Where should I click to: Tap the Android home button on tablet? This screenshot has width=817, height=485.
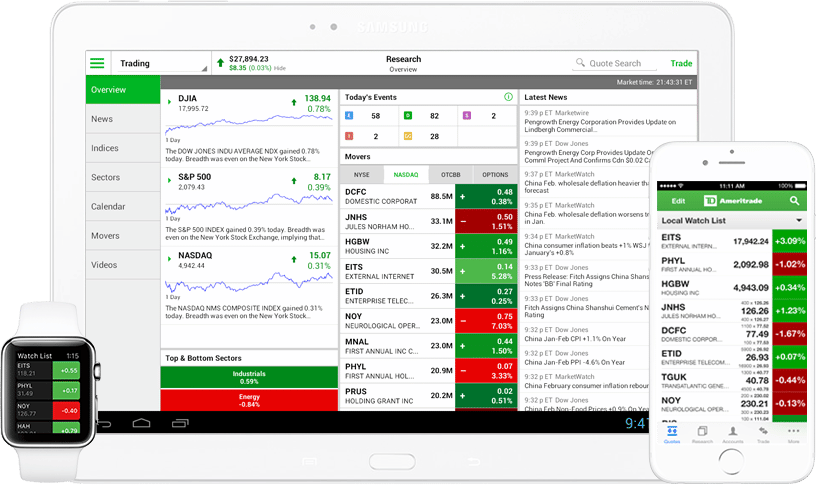[x=141, y=423]
